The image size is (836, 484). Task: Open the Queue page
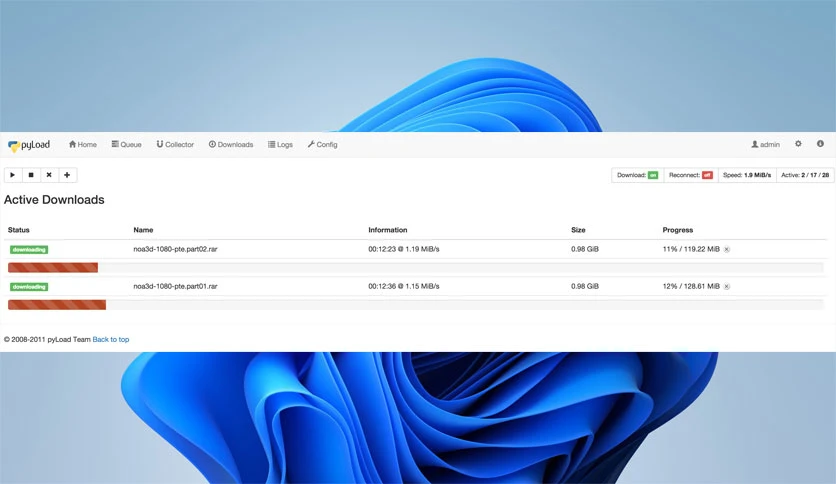click(126, 144)
